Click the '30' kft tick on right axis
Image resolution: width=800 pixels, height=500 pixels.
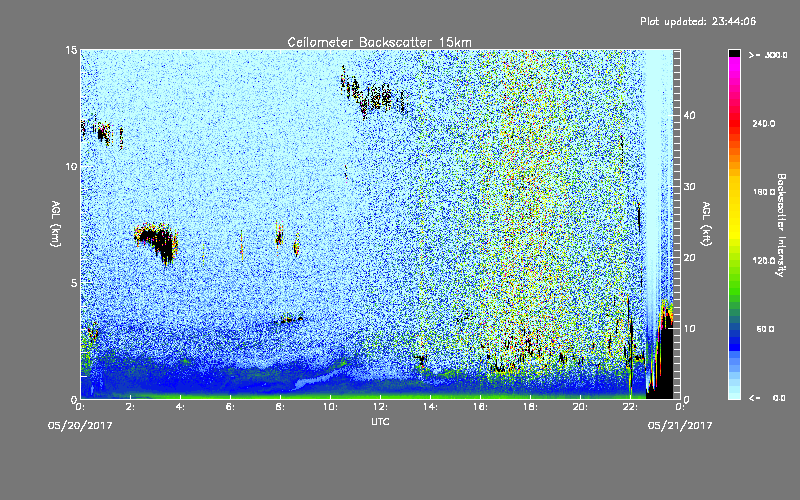pos(689,187)
